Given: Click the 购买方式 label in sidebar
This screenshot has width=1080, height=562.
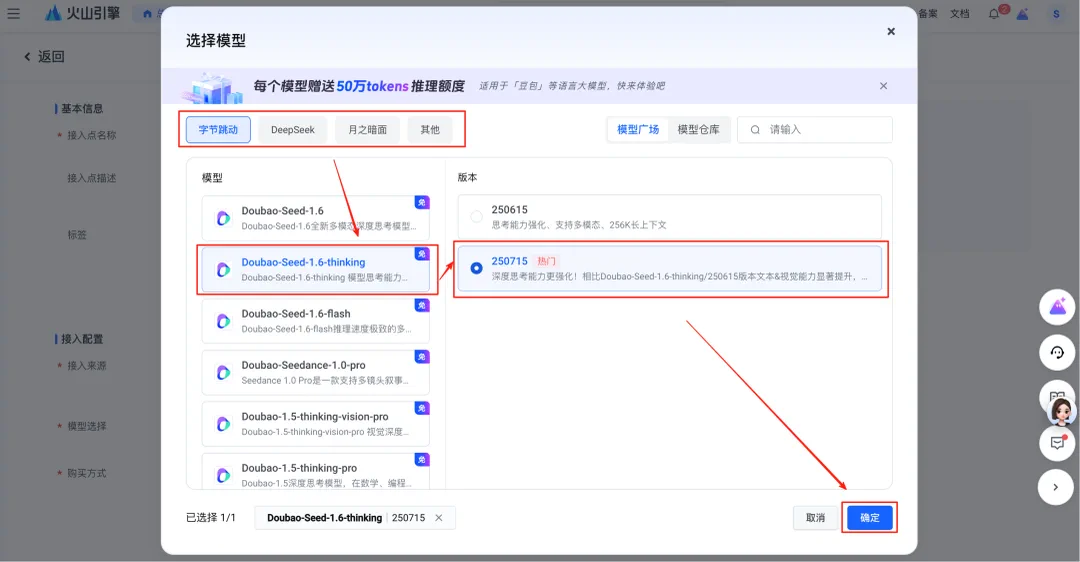Looking at the screenshot, I should 87,473.
